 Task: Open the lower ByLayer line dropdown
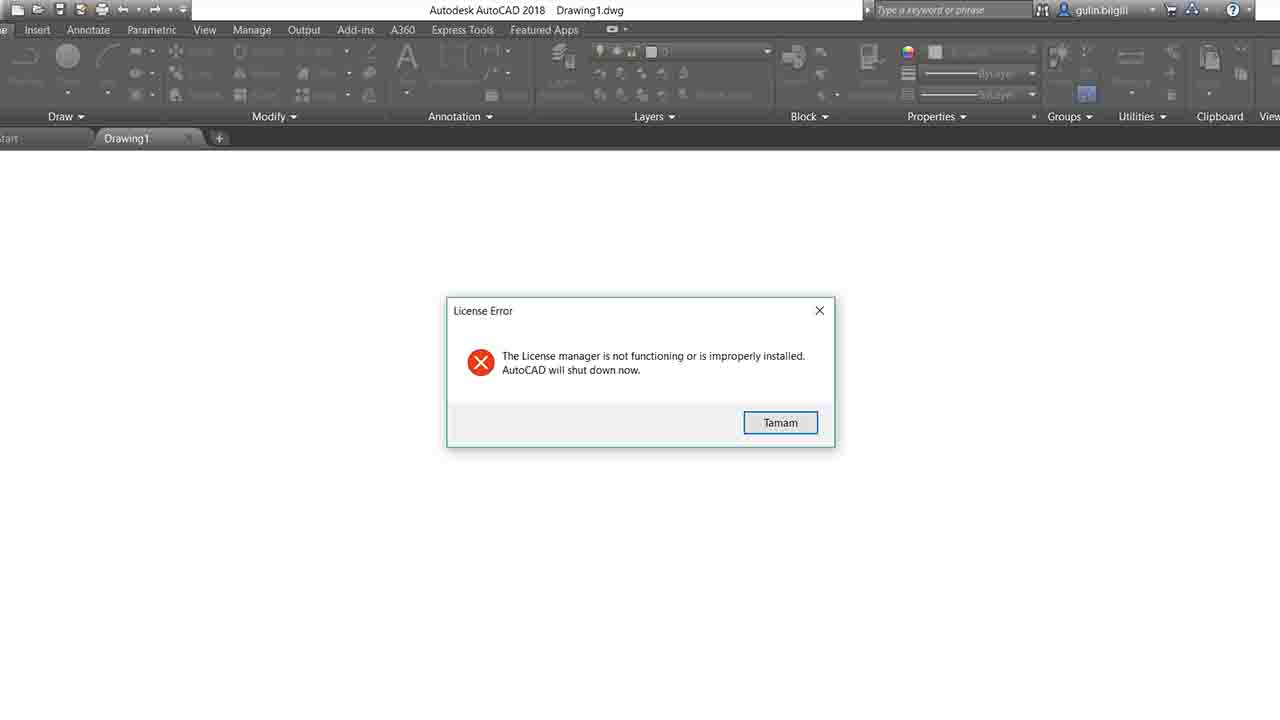pos(1032,95)
